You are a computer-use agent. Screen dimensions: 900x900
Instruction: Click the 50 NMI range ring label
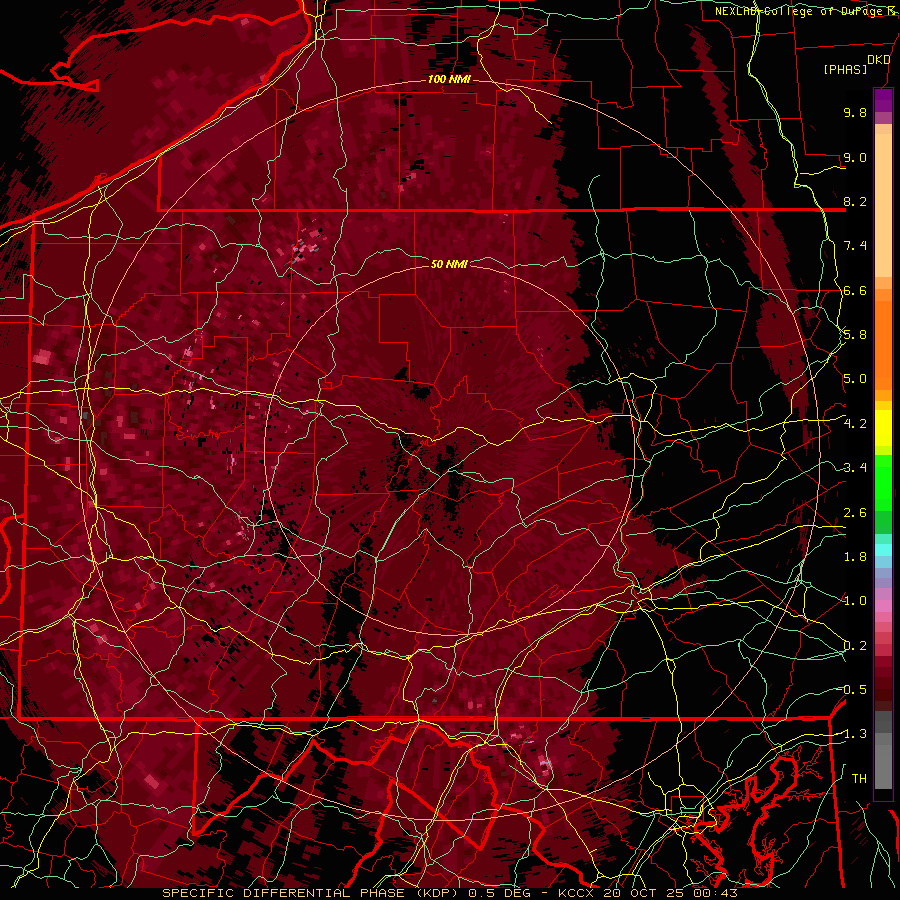pyautogui.click(x=449, y=264)
